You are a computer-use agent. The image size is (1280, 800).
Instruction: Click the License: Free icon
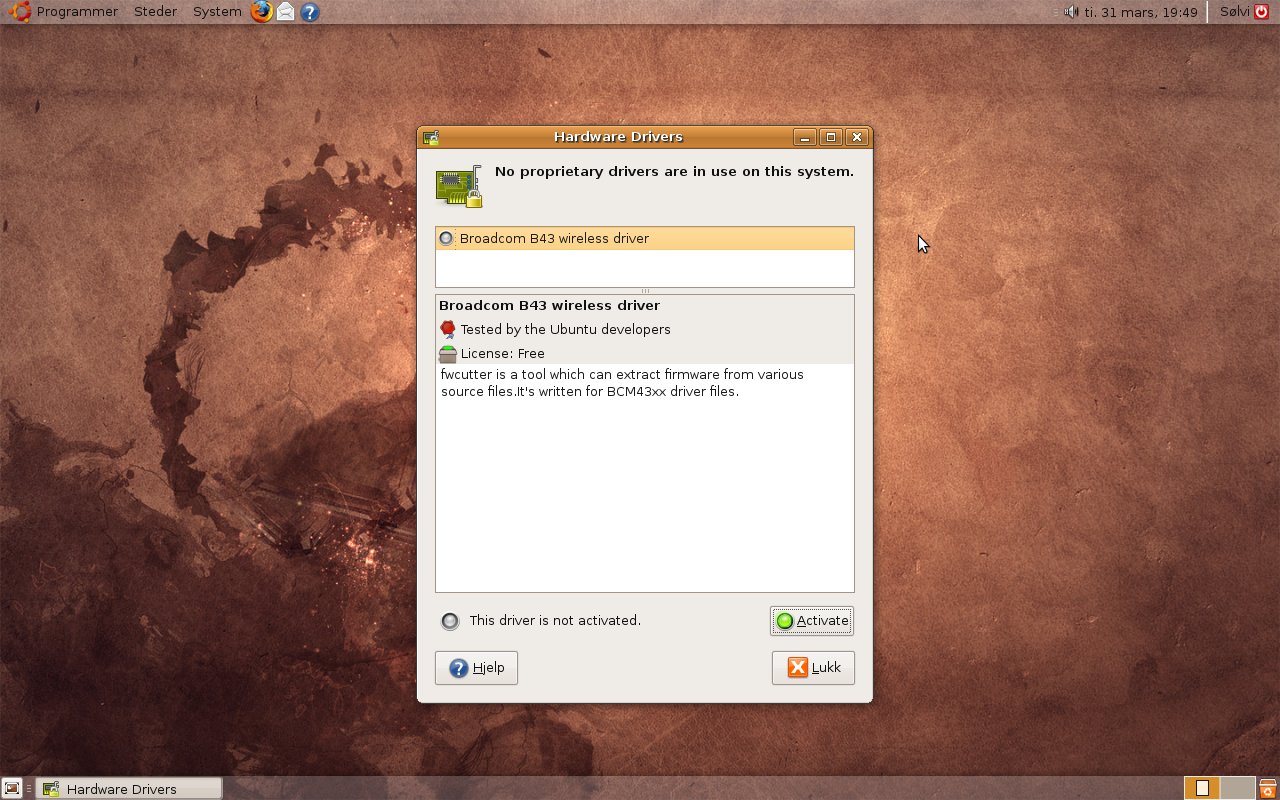pos(448,353)
